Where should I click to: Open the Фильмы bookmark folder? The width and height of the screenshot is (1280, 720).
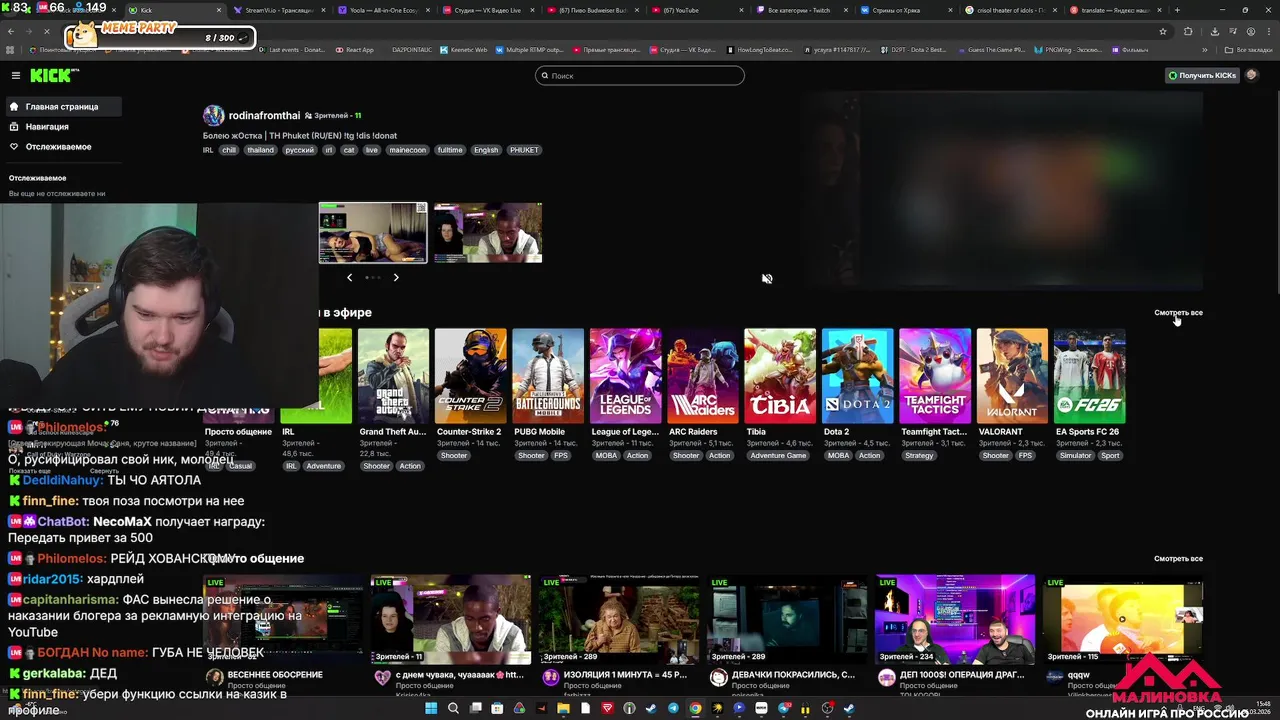(x=1130, y=49)
